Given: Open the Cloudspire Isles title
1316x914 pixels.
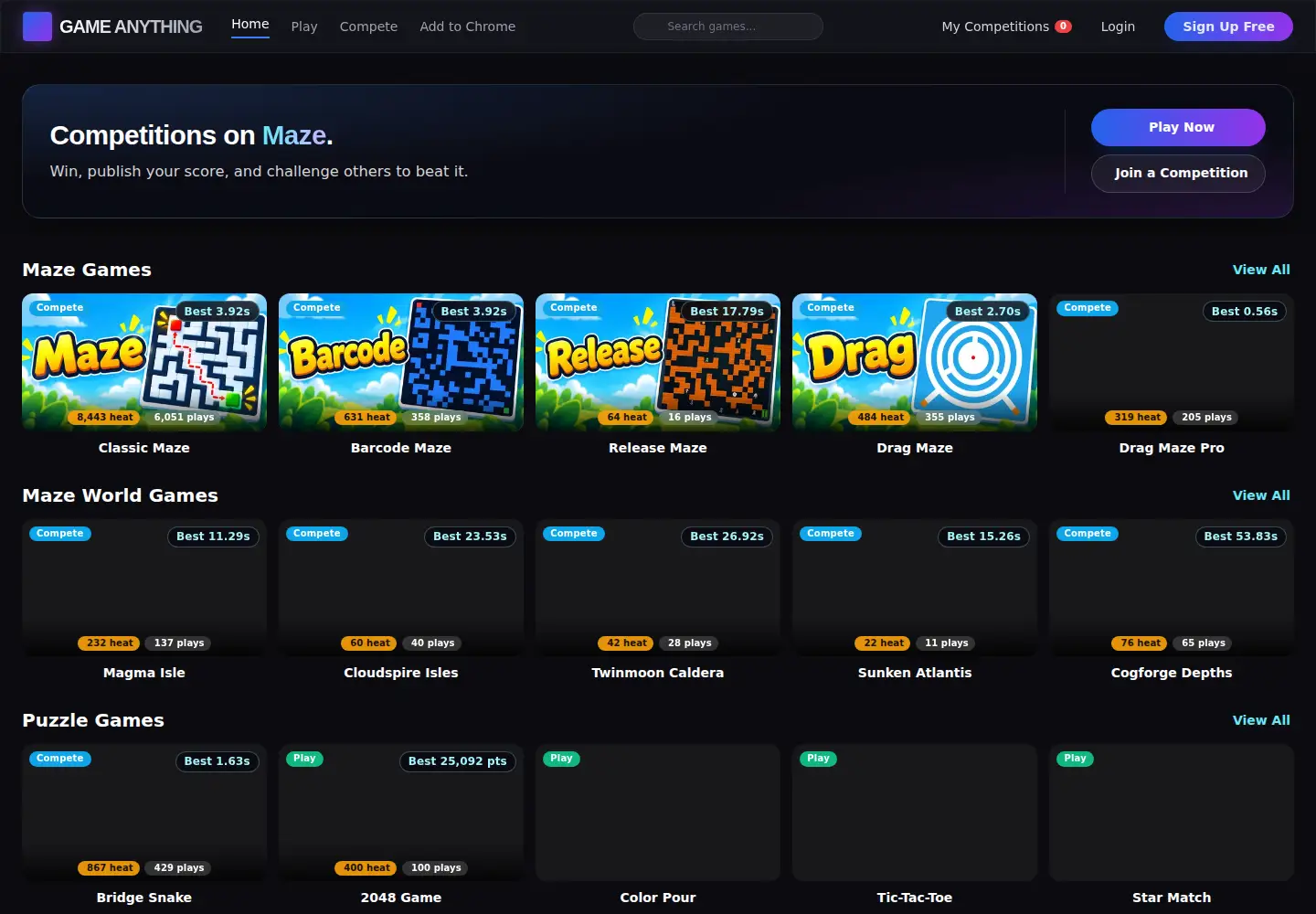Looking at the screenshot, I should [401, 673].
